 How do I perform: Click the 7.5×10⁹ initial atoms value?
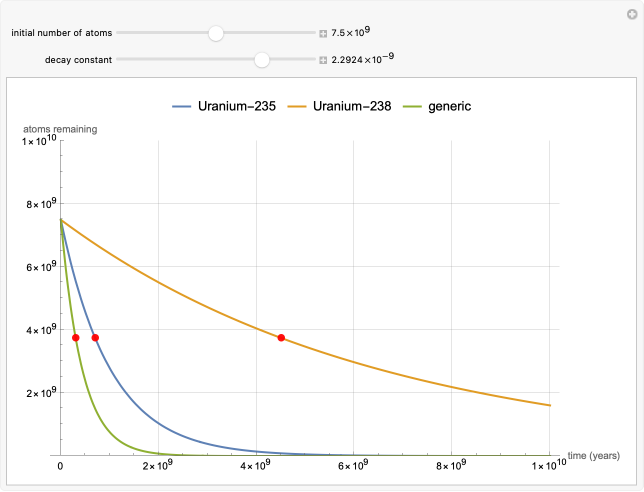coord(351,32)
